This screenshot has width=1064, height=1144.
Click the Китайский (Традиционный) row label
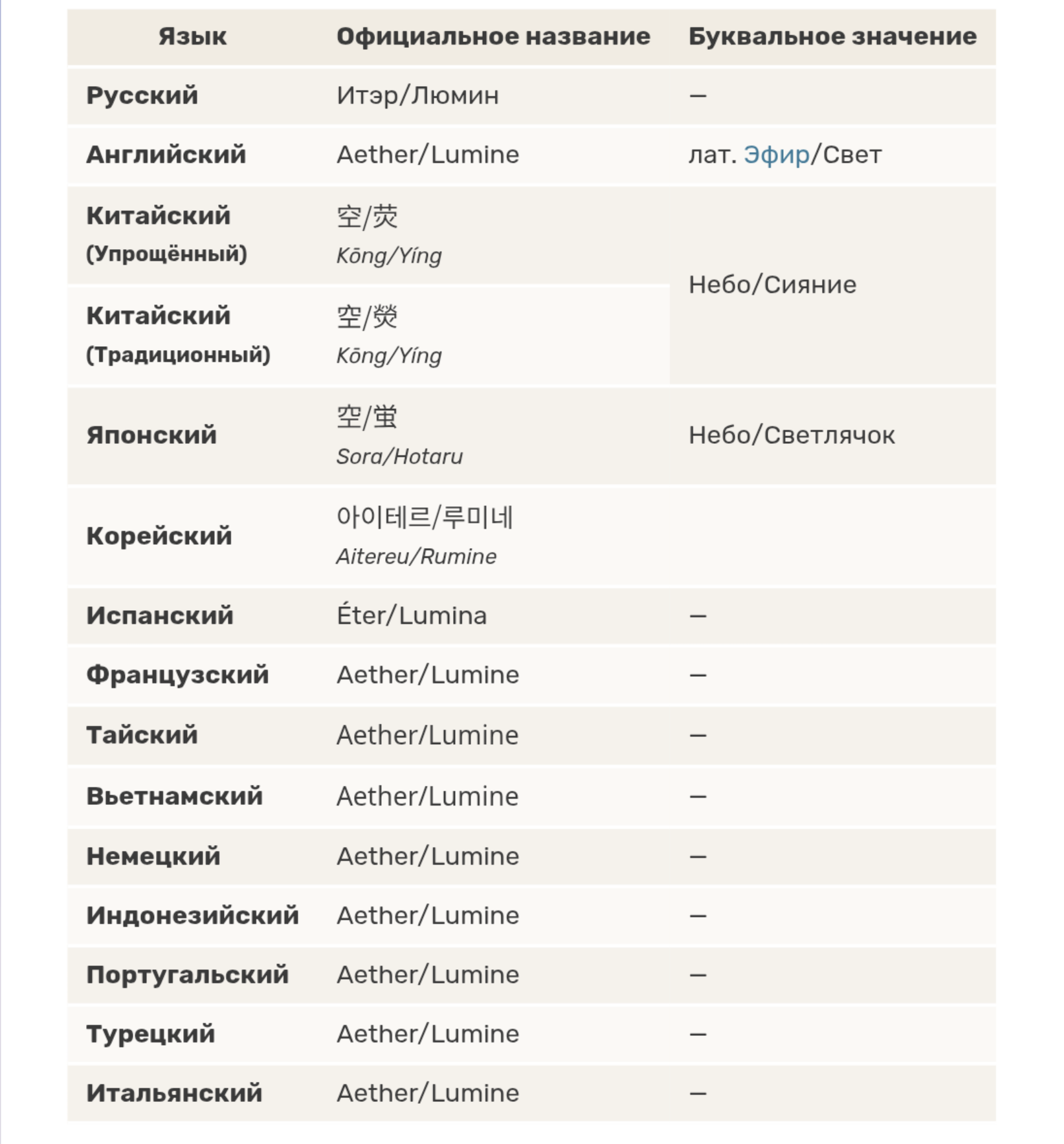178,335
